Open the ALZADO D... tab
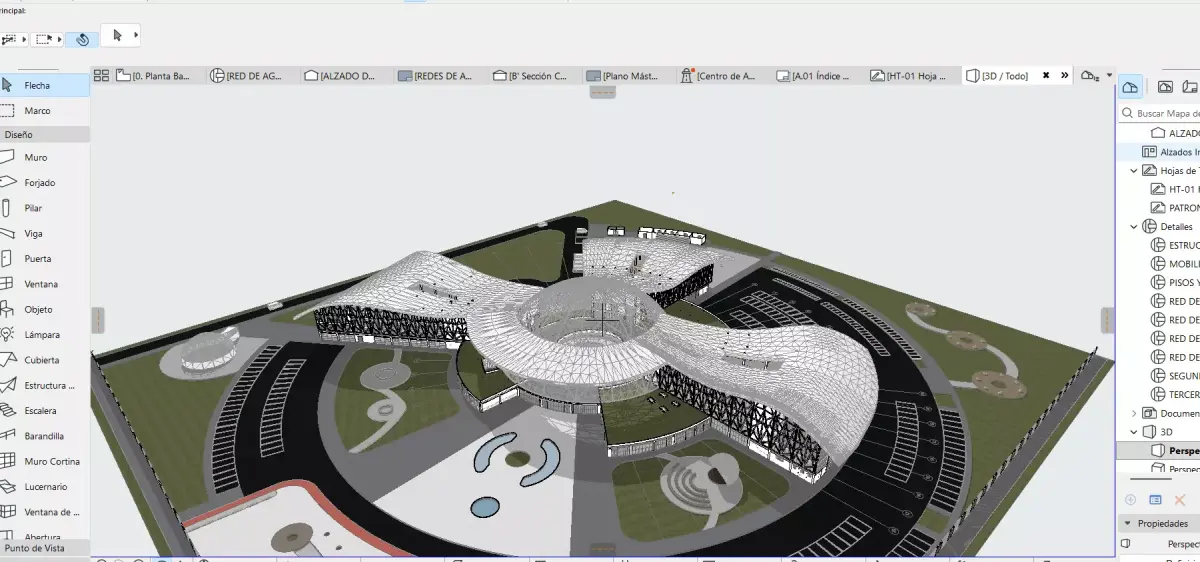Image resolution: width=1200 pixels, height=562 pixels. pos(348,75)
